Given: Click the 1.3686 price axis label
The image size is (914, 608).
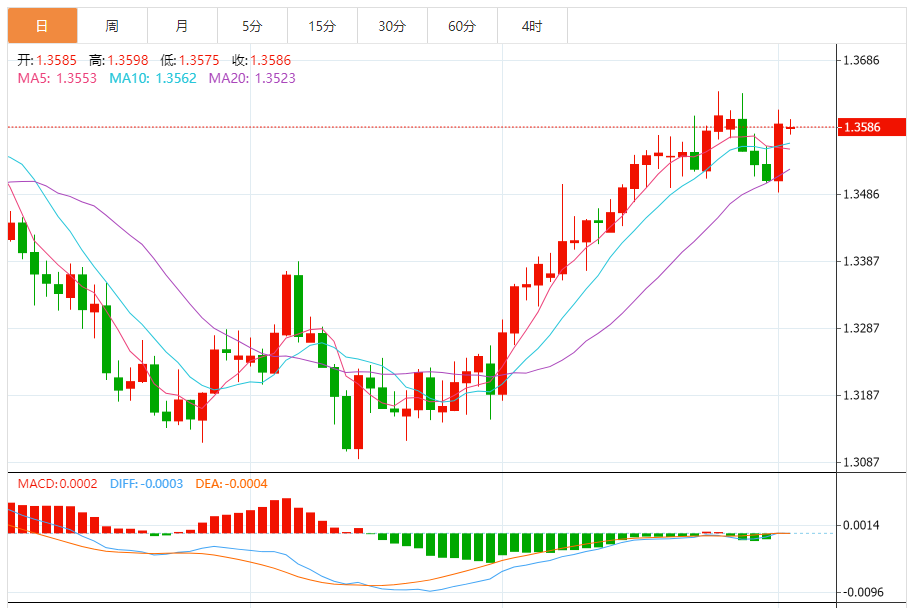Looking at the screenshot, I should pos(862,60).
